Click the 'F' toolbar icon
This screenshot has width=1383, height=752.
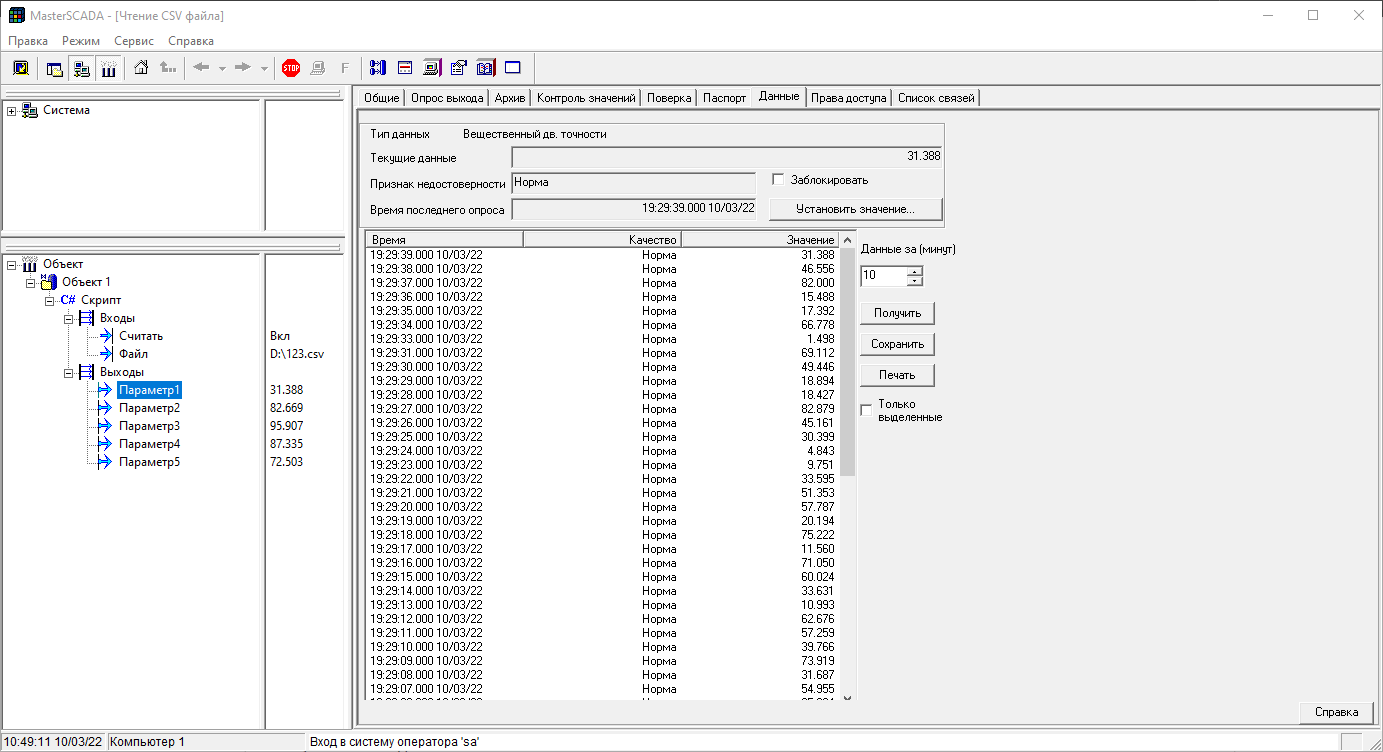click(x=345, y=68)
